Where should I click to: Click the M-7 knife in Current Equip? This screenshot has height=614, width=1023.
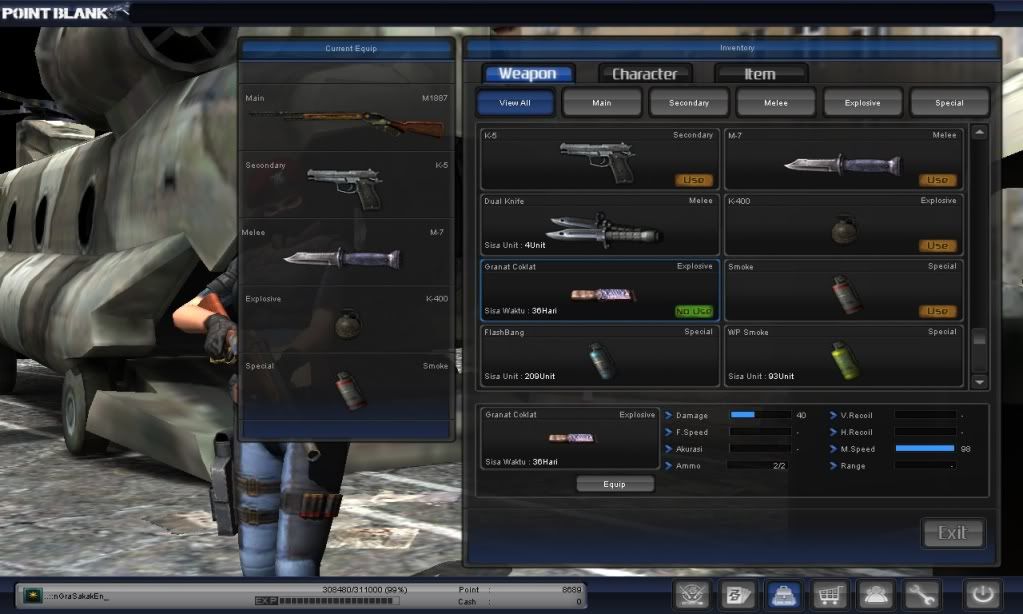tap(342, 258)
